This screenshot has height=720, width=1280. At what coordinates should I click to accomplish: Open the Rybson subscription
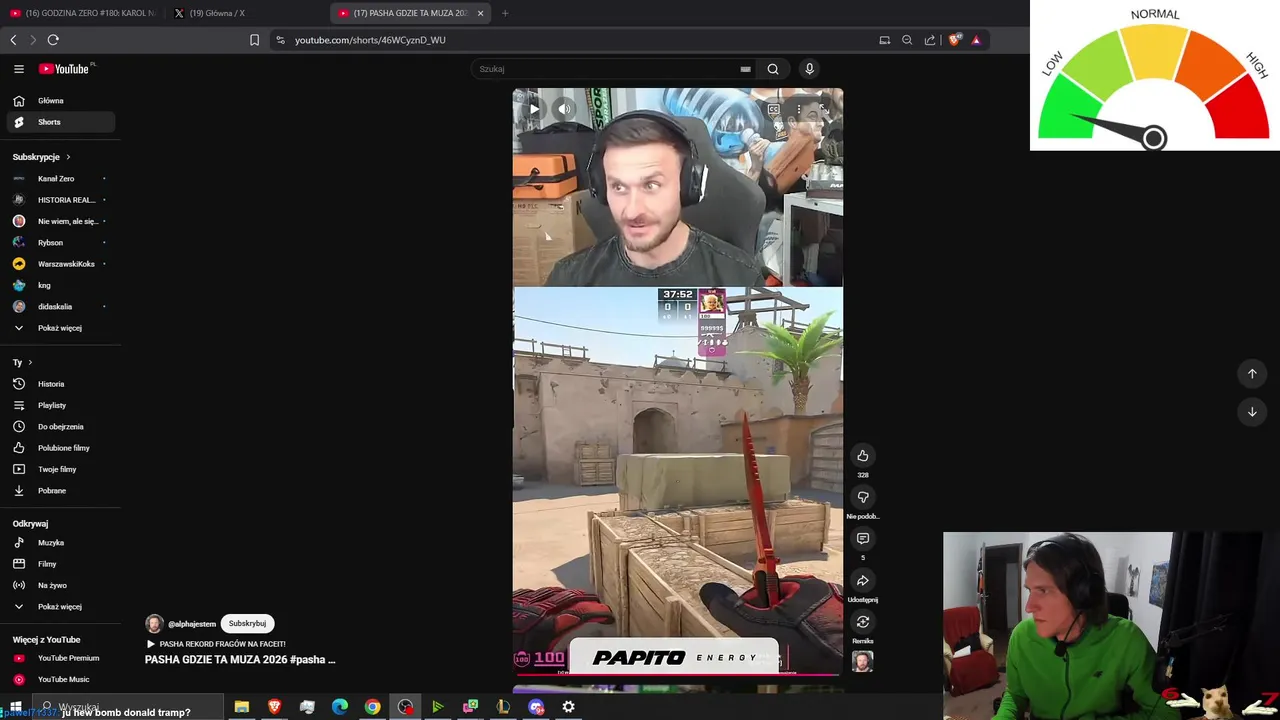click(x=61, y=243)
